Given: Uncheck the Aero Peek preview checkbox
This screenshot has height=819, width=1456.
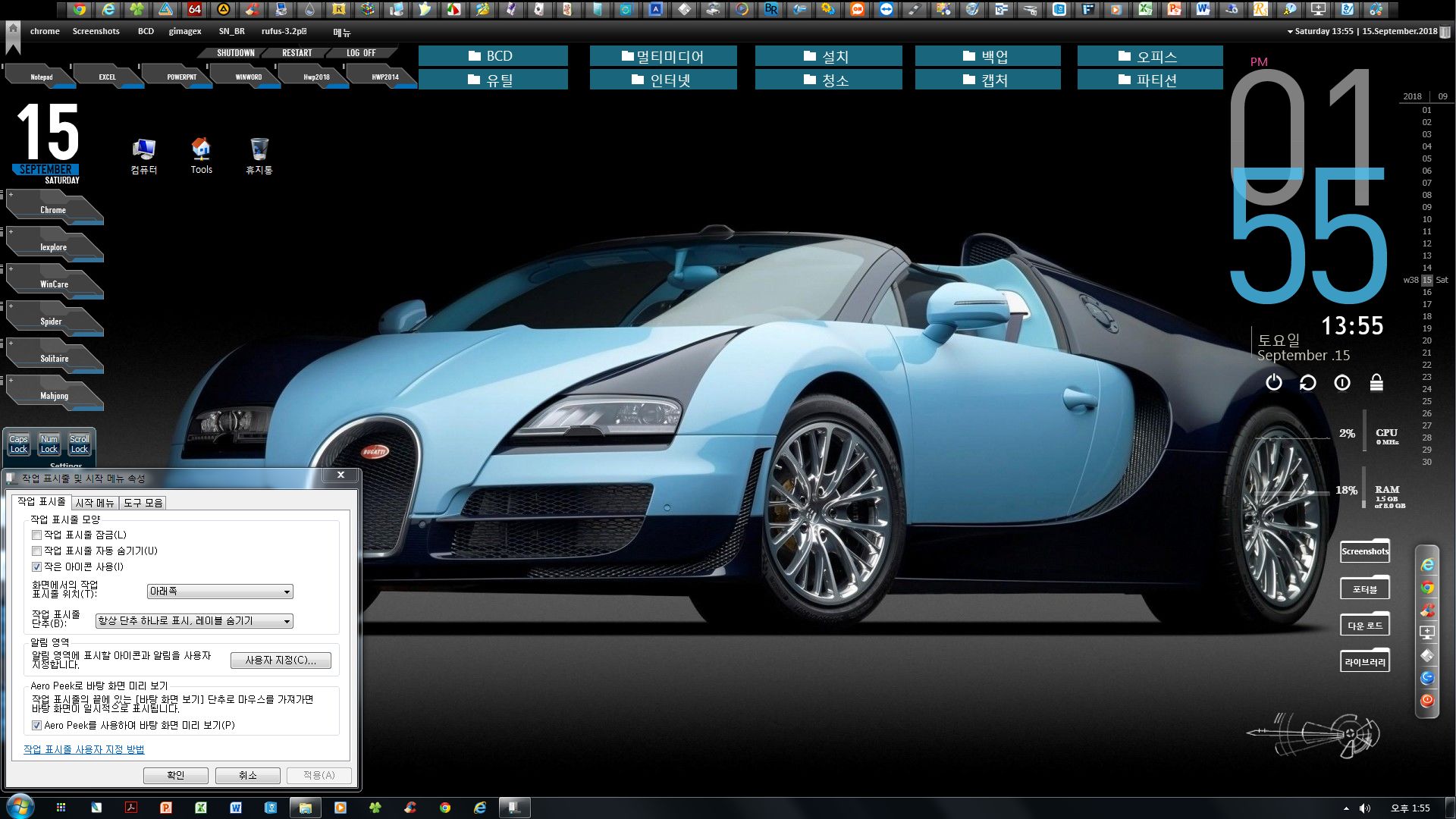Looking at the screenshot, I should [36, 726].
